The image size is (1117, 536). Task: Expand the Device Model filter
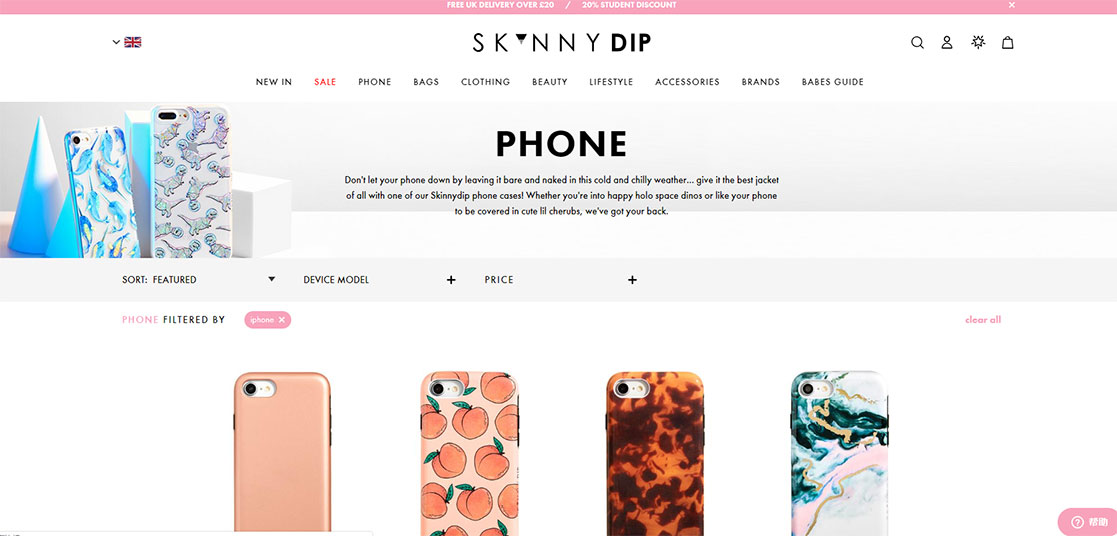(x=379, y=279)
